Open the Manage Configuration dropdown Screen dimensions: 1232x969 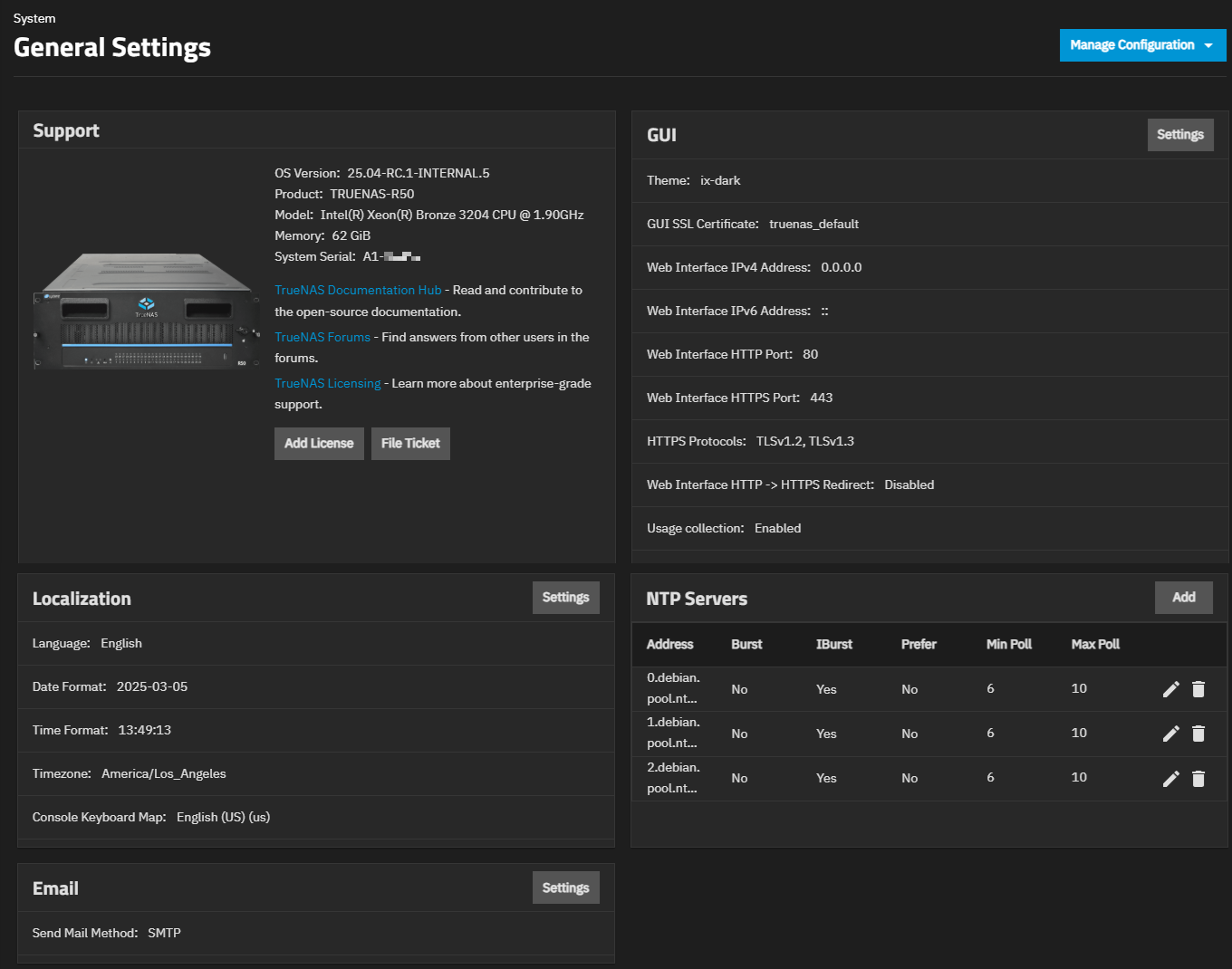coord(1141,45)
